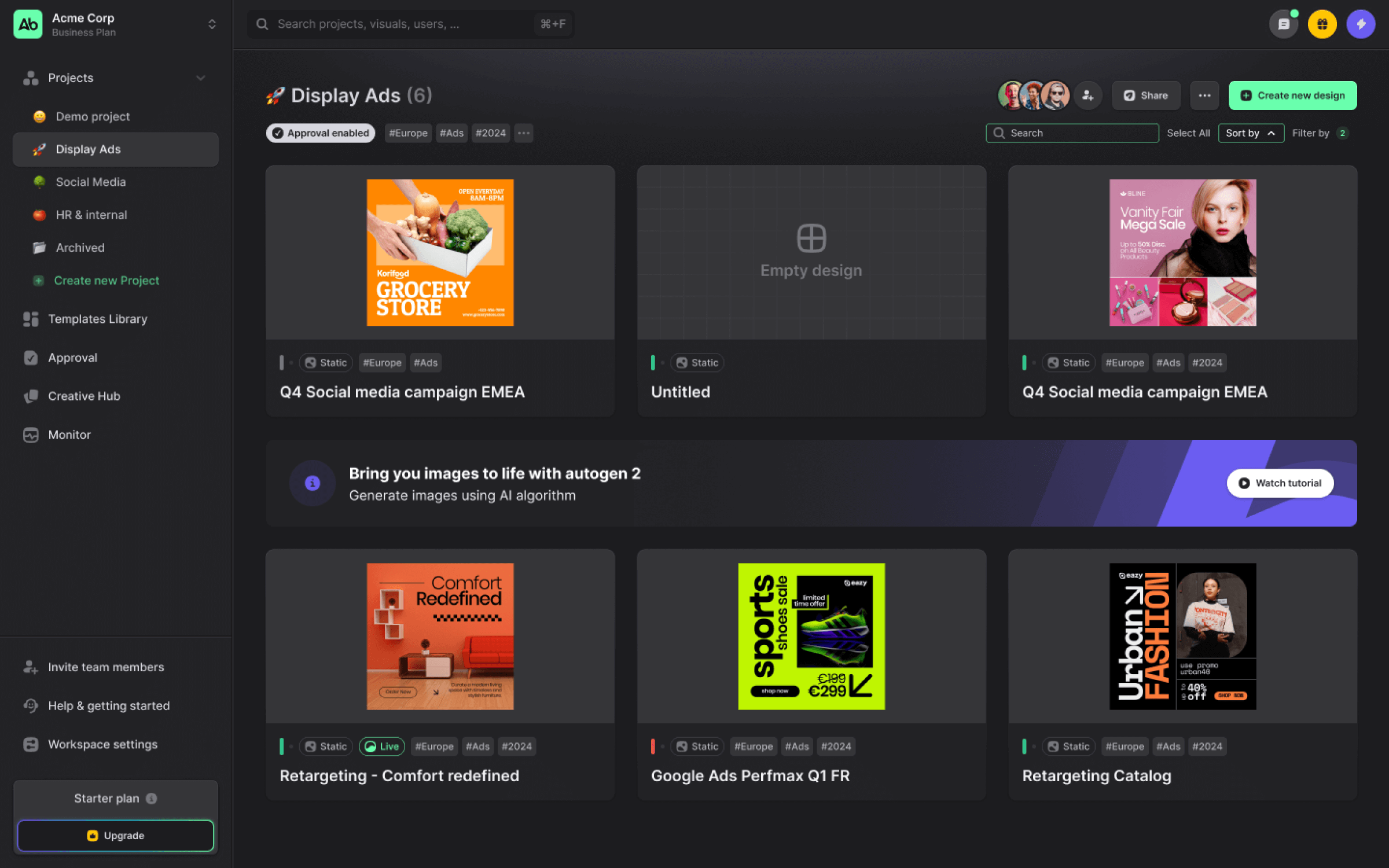Click the Create new design button
The height and width of the screenshot is (868, 1389).
click(1292, 95)
